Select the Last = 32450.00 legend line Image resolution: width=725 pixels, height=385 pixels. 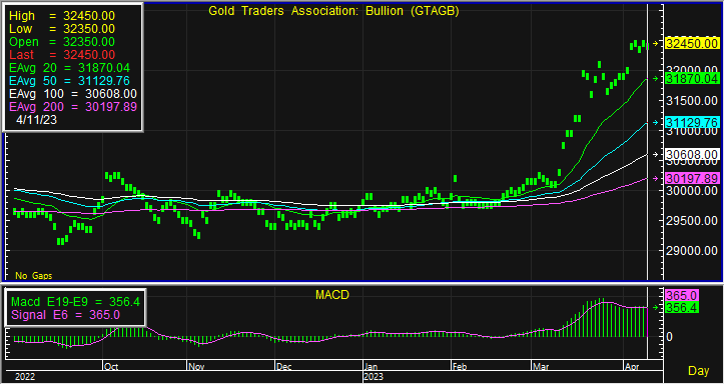click(x=62, y=55)
